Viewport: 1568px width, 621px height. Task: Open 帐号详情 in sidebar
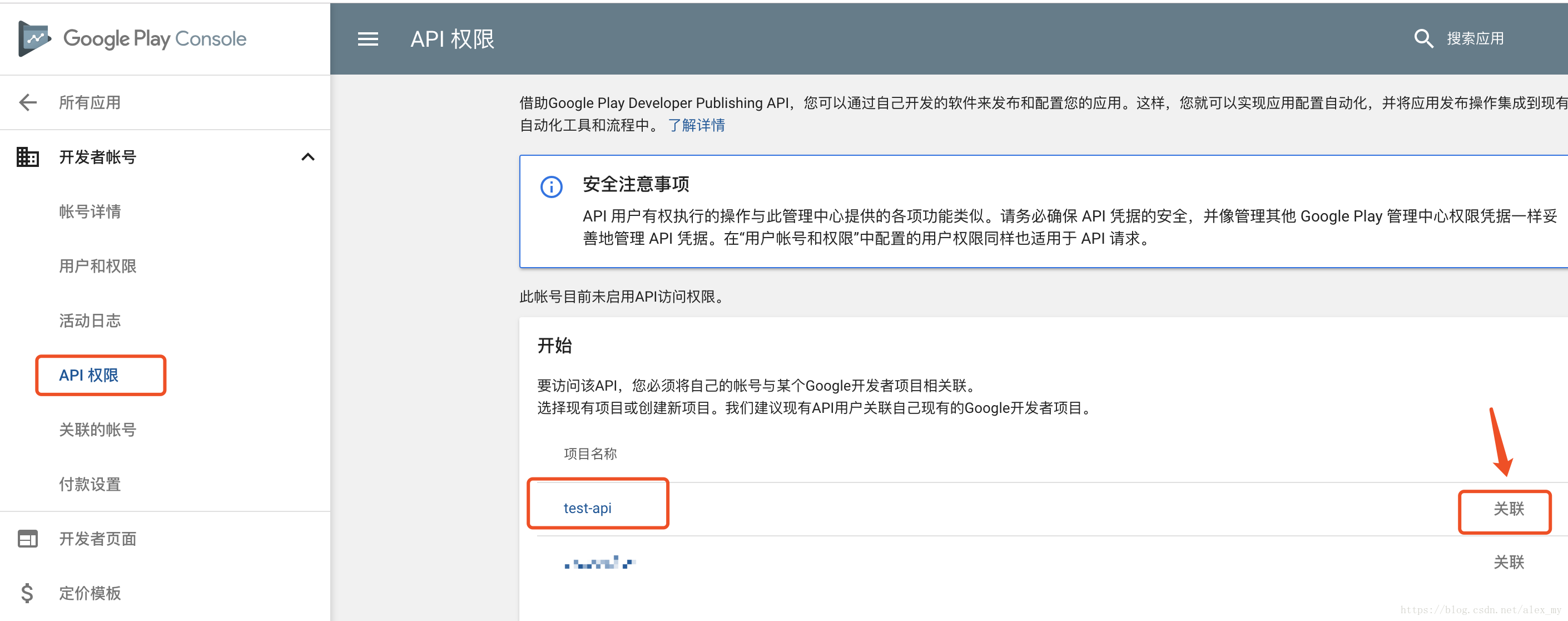click(x=90, y=211)
